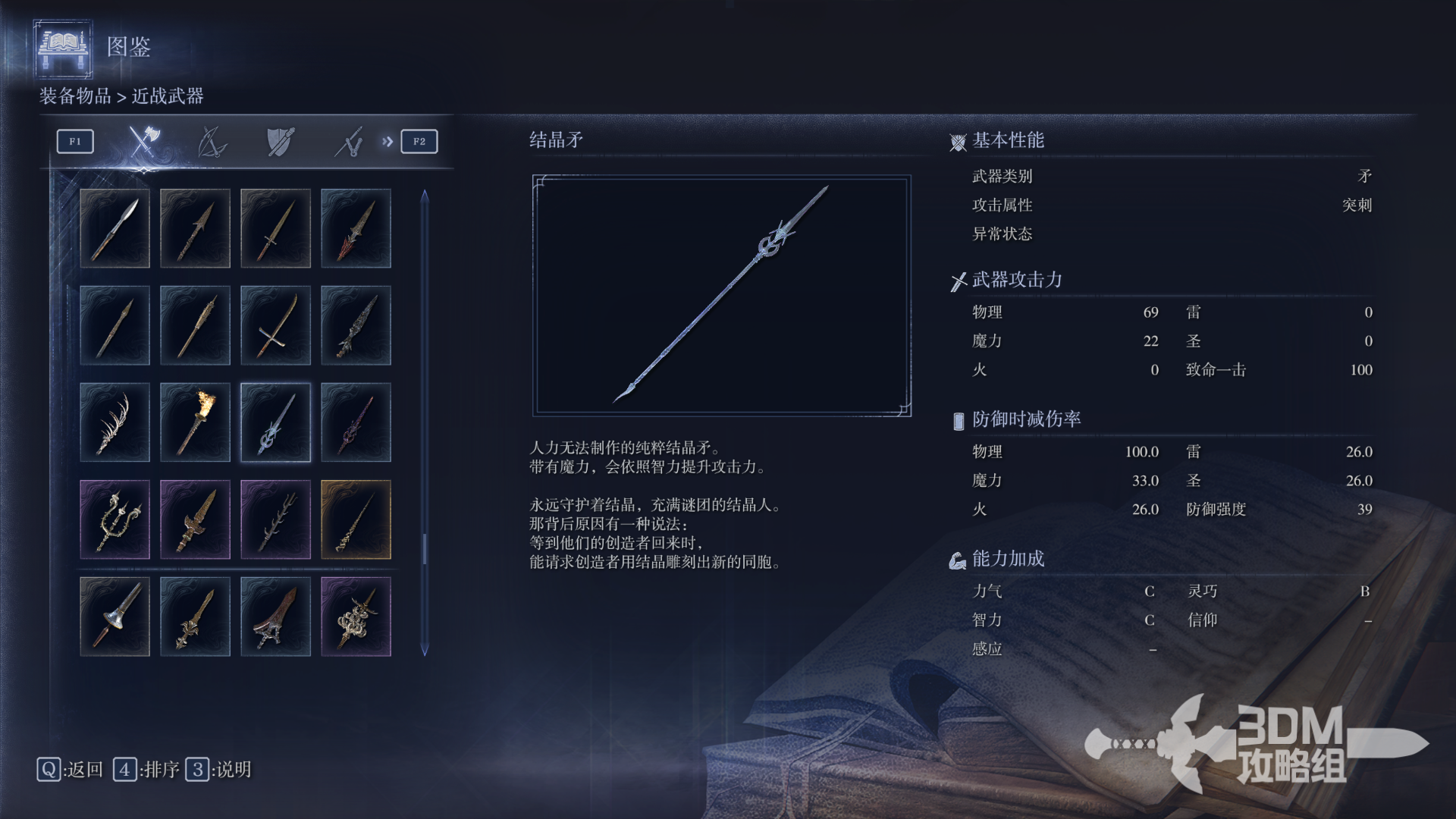Viewport: 1456px width, 819px height.
Task: Click the F1 previous category button
Action: click(75, 141)
